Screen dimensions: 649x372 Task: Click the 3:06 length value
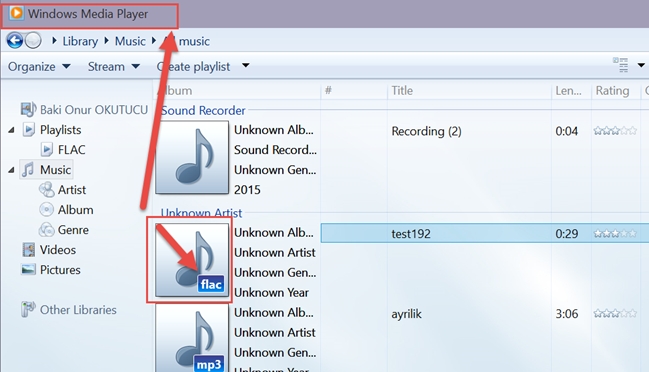(567, 314)
